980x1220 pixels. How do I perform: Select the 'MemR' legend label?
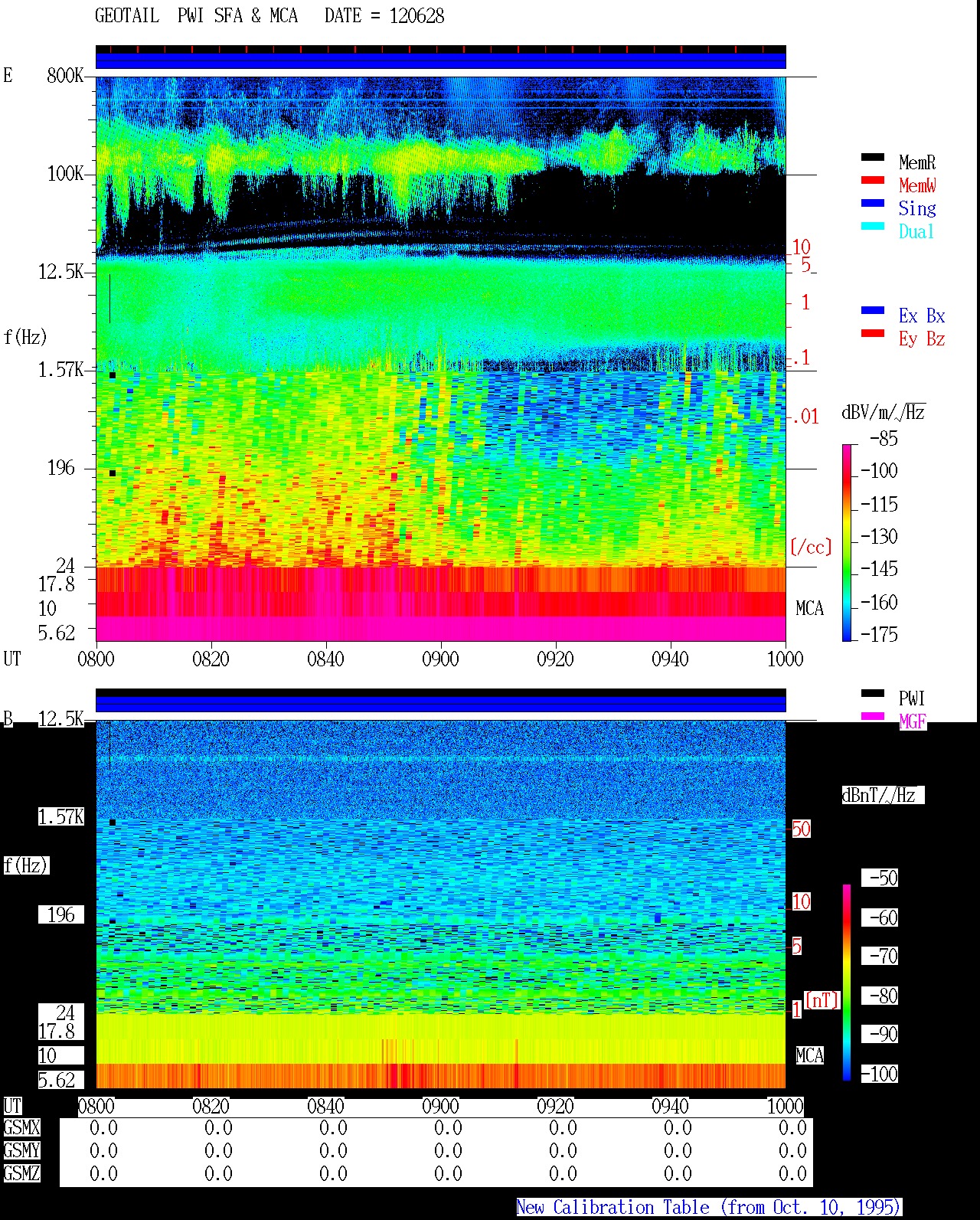click(917, 162)
